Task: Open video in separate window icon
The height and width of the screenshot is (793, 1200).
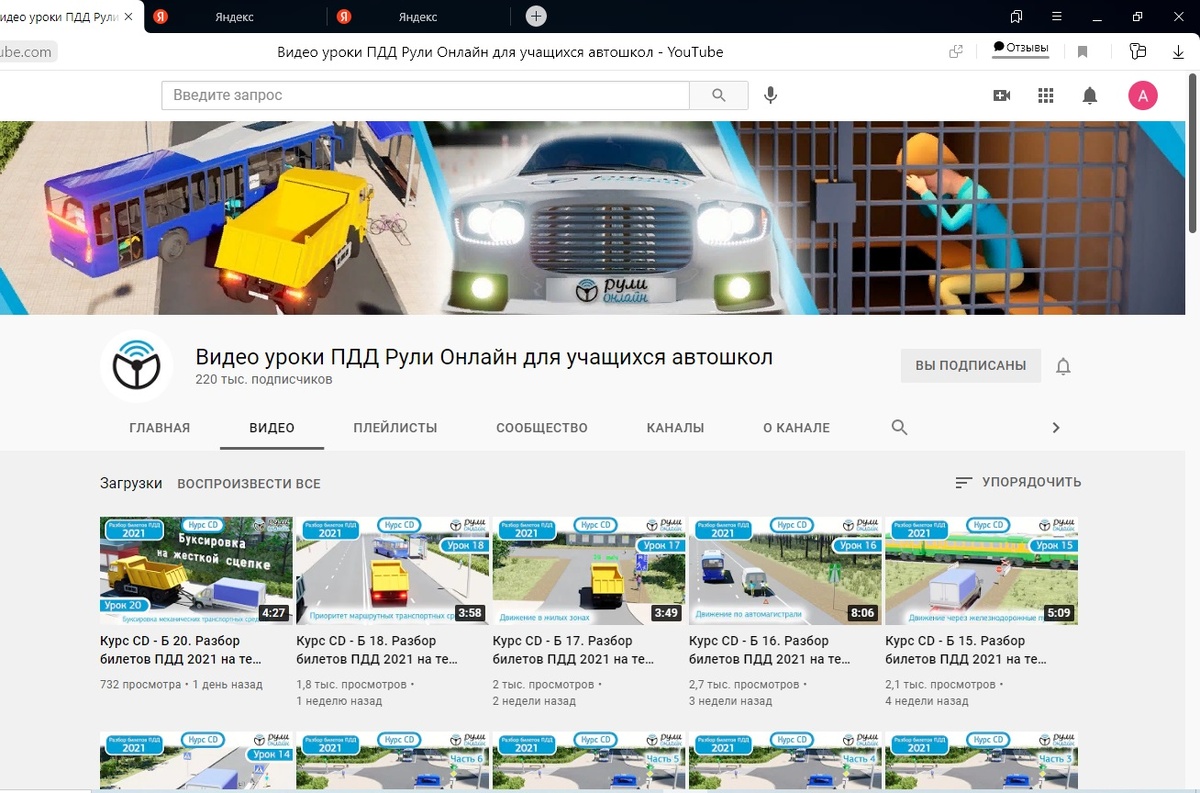Action: 956,52
